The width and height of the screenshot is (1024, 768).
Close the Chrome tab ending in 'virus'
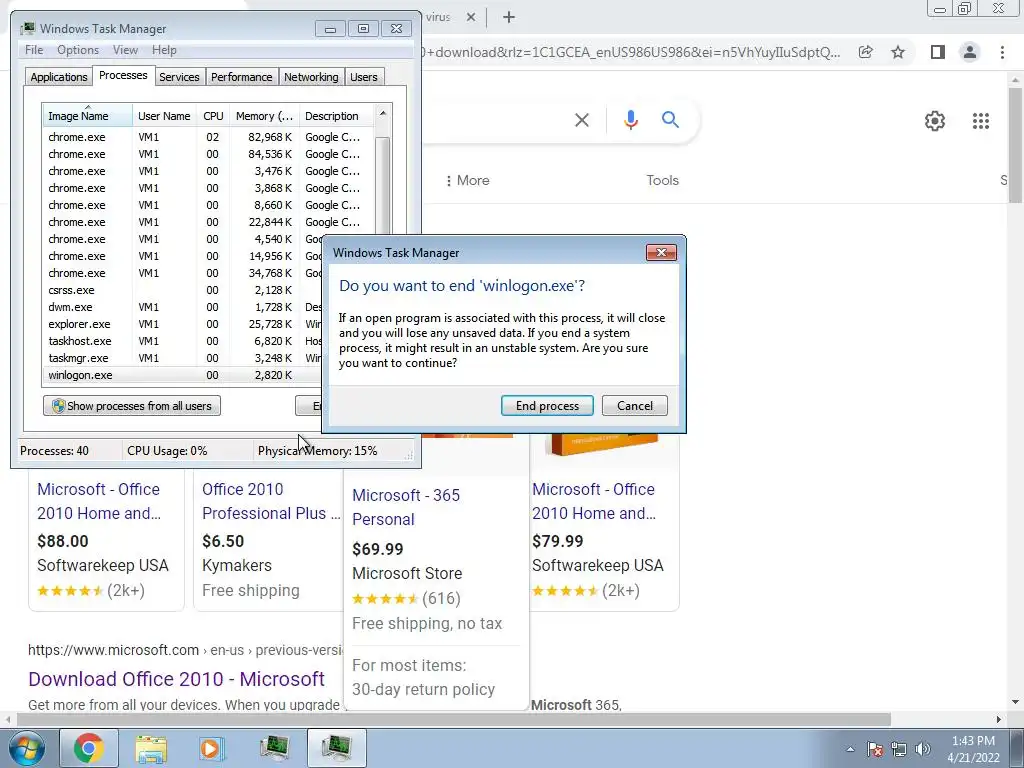[471, 17]
